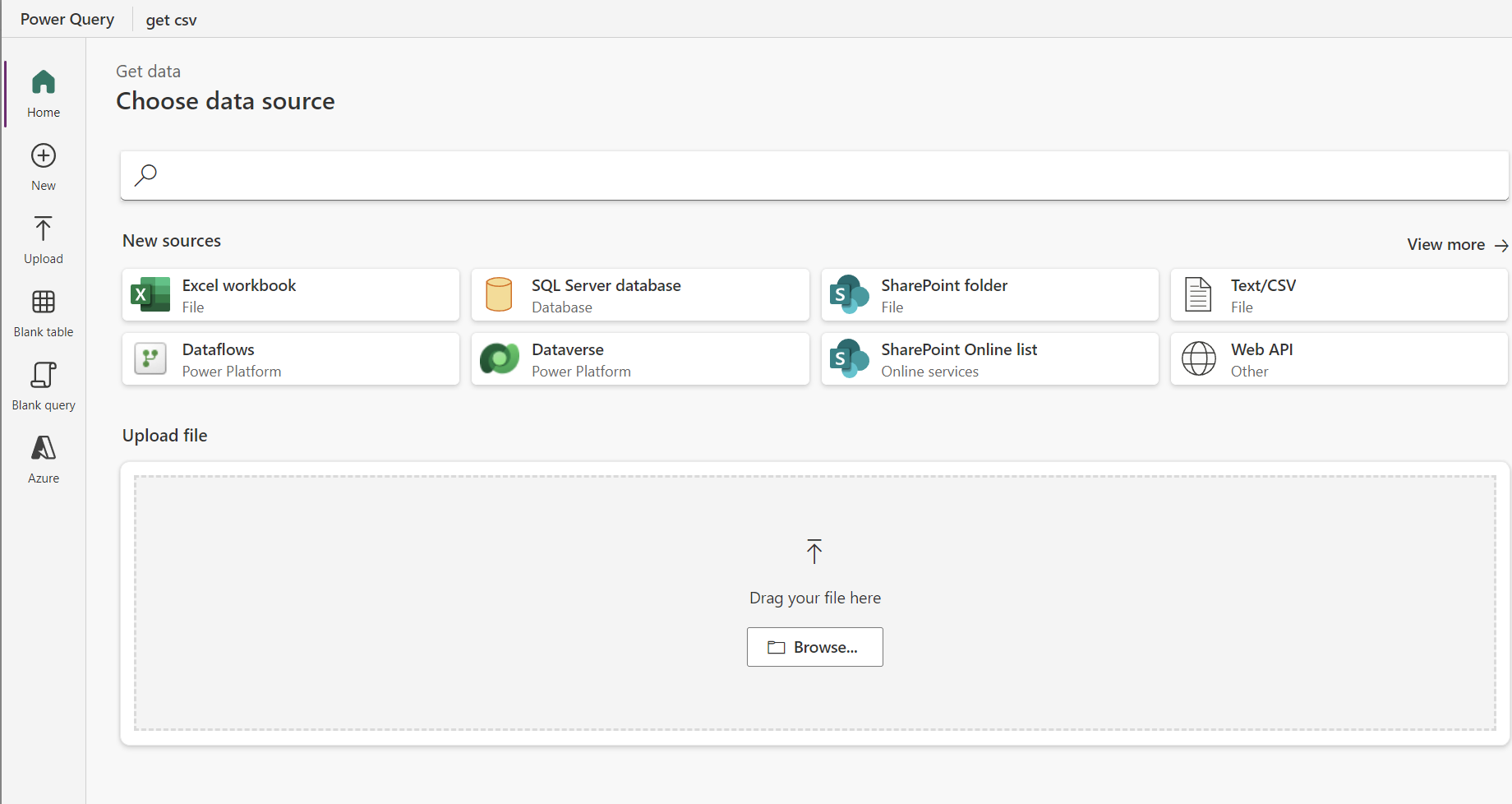The height and width of the screenshot is (804, 1512).
Task: Open the Blank query scroll icon
Action: pyautogui.click(x=44, y=375)
